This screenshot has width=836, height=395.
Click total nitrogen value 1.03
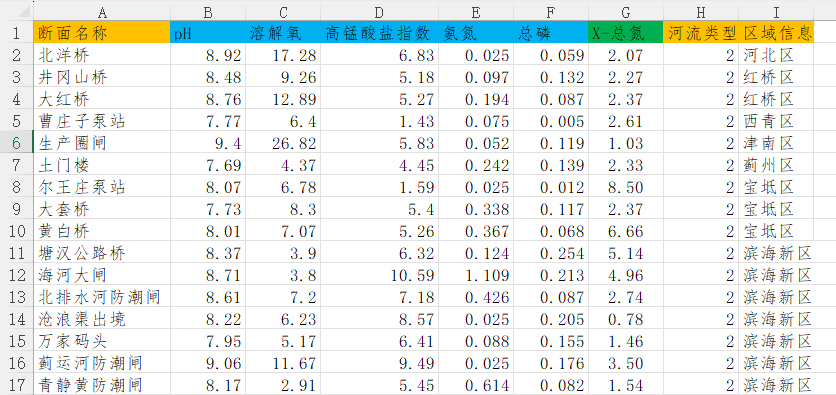point(626,143)
